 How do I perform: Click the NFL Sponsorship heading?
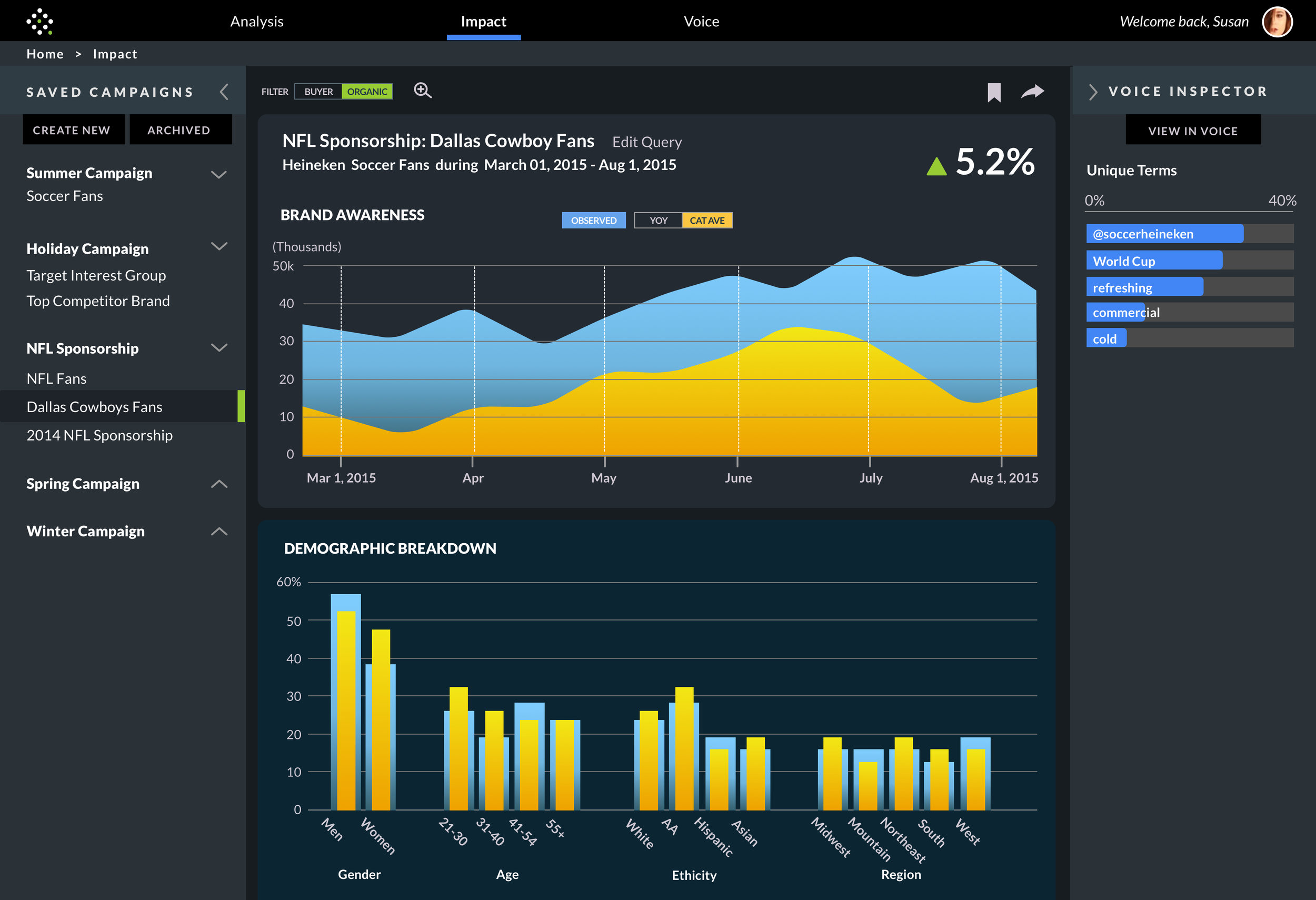(x=83, y=348)
